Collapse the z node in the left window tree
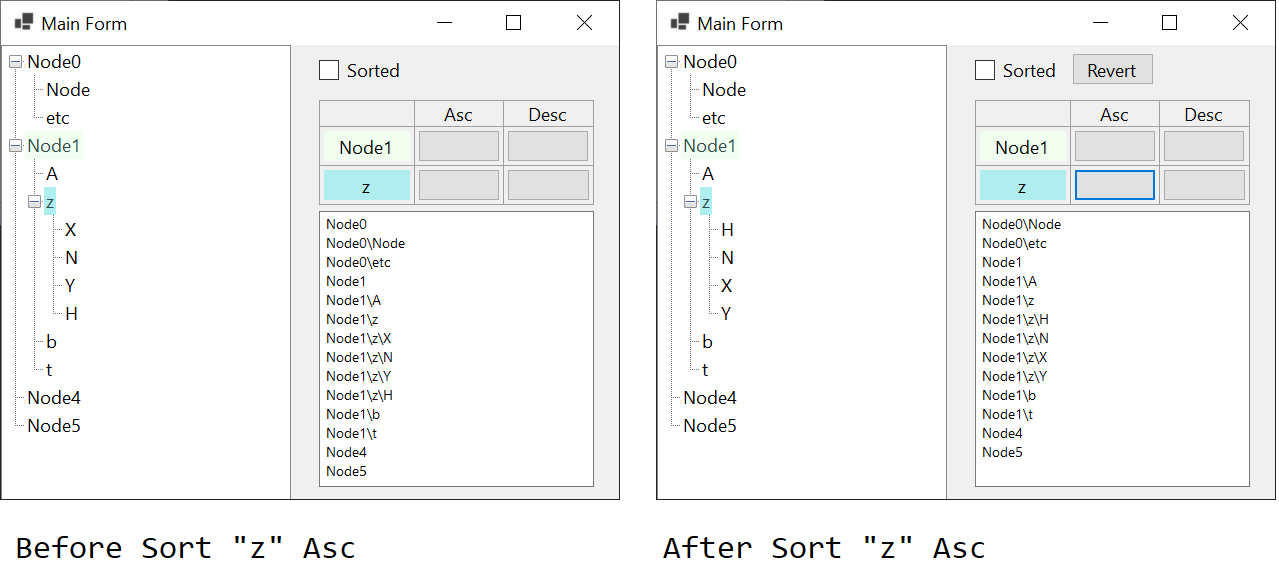The width and height of the screenshot is (1279, 578). point(34,202)
